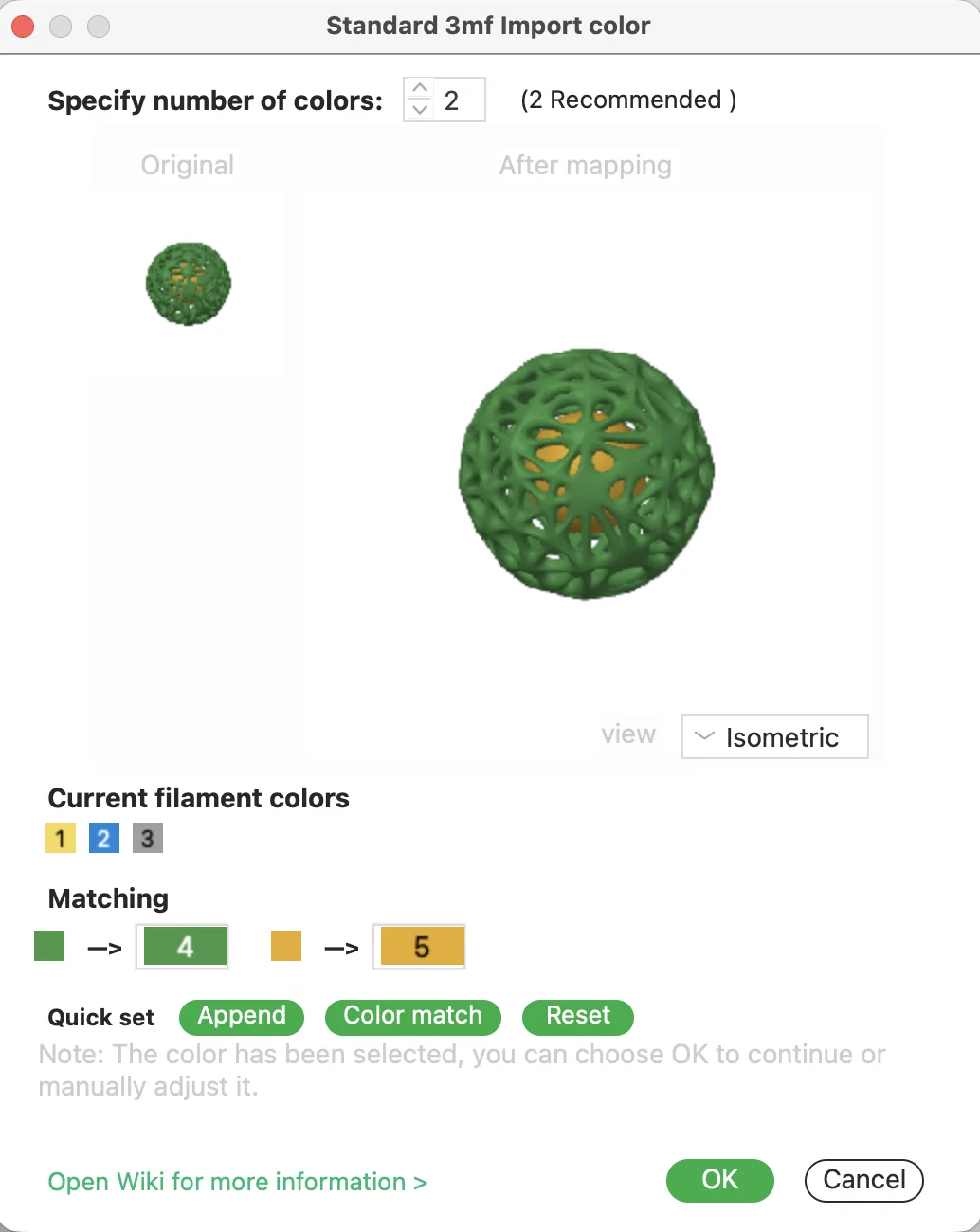This screenshot has height=1232, width=980.
Task: Append a new filament color
Action: tap(241, 1017)
